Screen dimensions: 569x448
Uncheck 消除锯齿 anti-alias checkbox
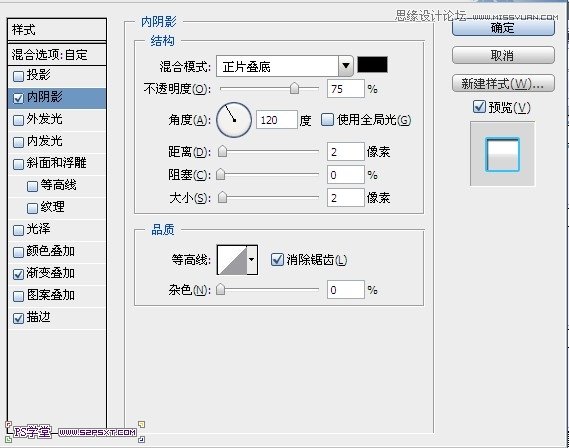[x=277, y=259]
